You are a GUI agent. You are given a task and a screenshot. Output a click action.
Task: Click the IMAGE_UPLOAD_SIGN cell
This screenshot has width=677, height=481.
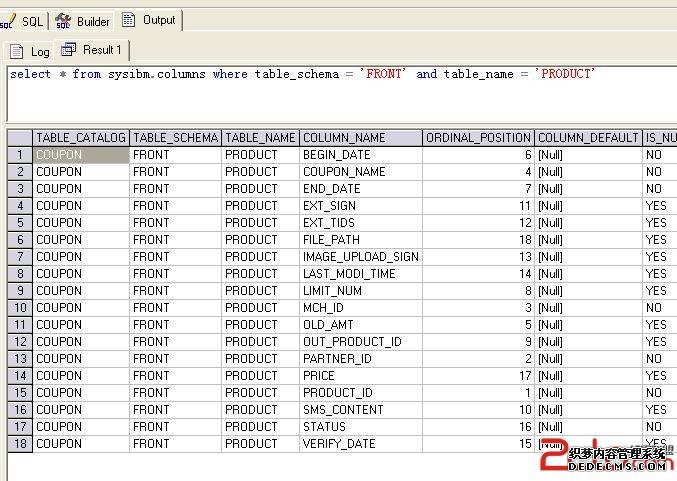360,256
